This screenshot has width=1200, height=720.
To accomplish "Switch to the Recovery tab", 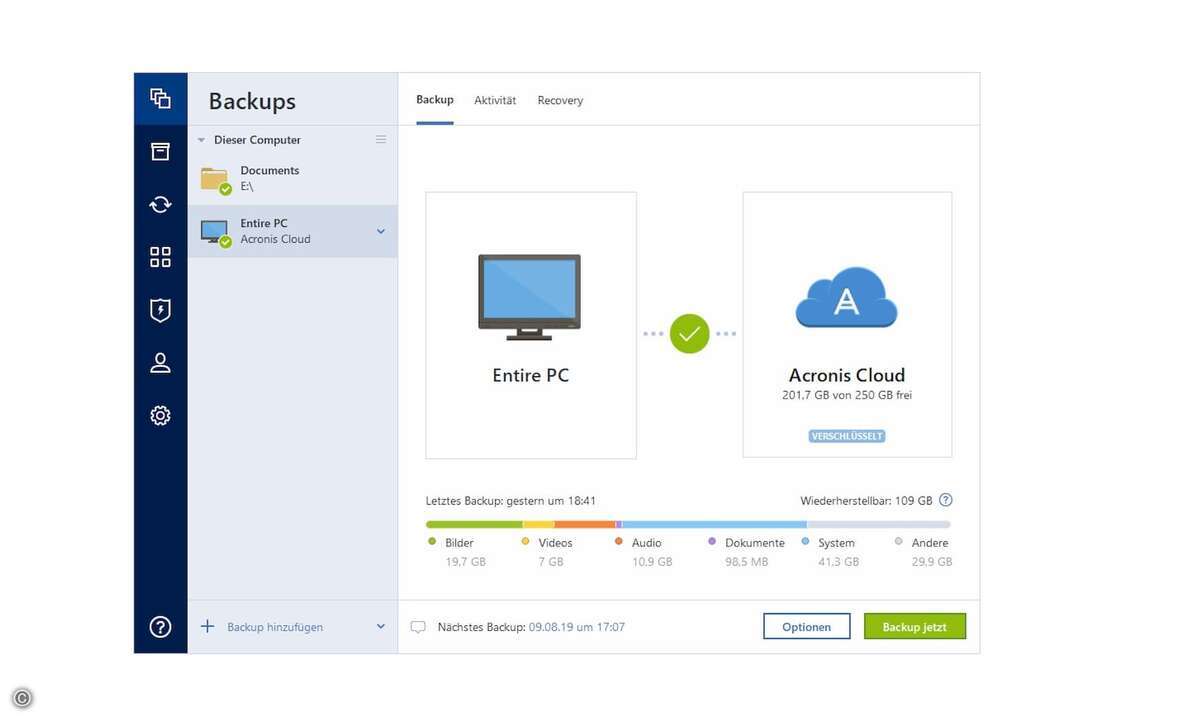I will point(560,100).
